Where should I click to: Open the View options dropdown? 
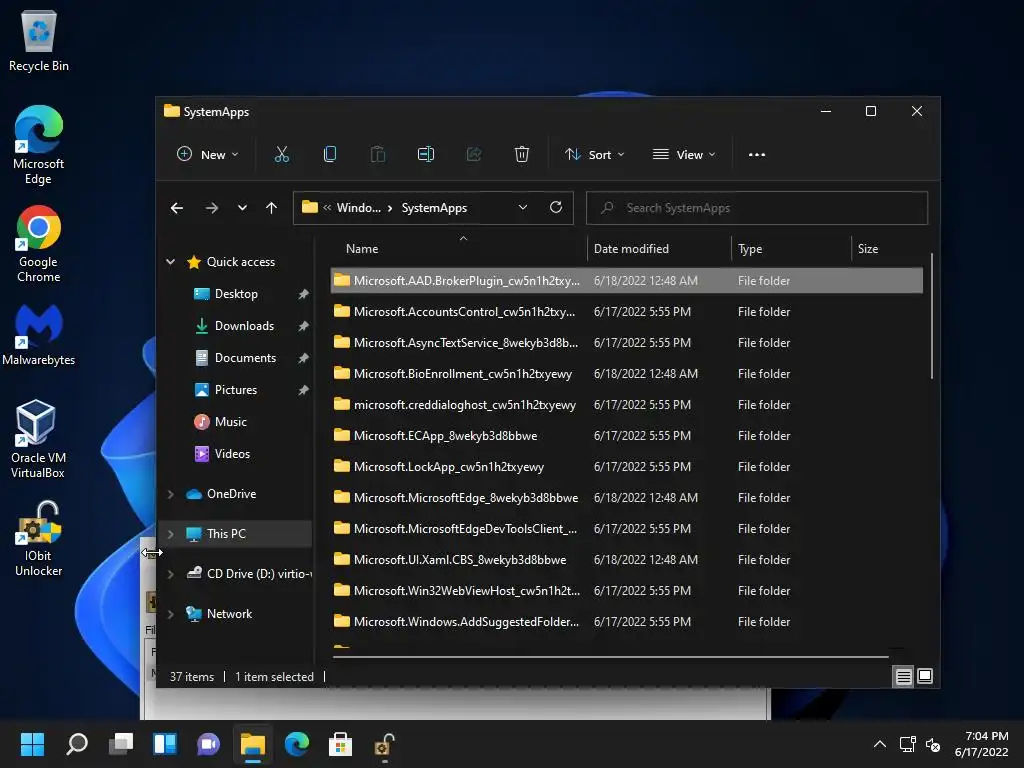click(684, 155)
